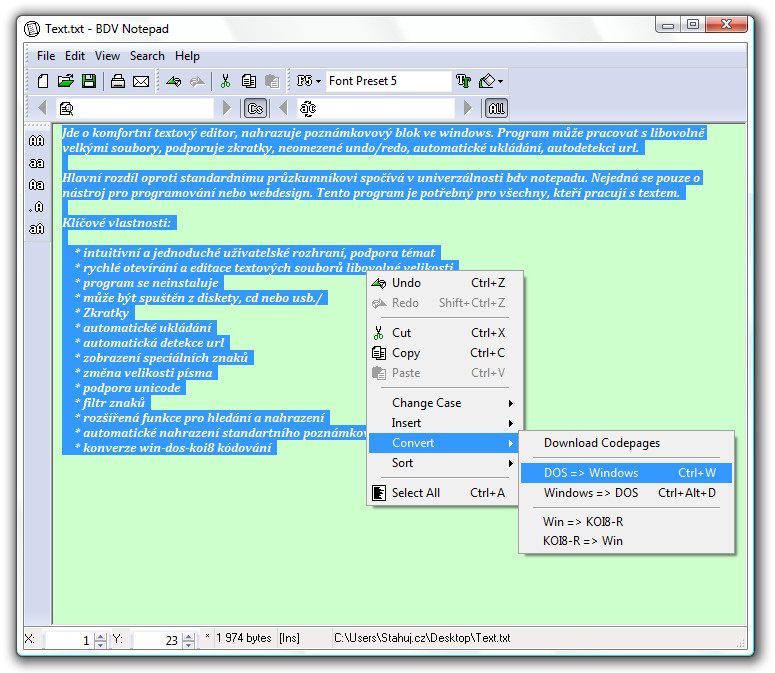Open the File menu
This screenshot has height=673, width=775.
[46, 56]
